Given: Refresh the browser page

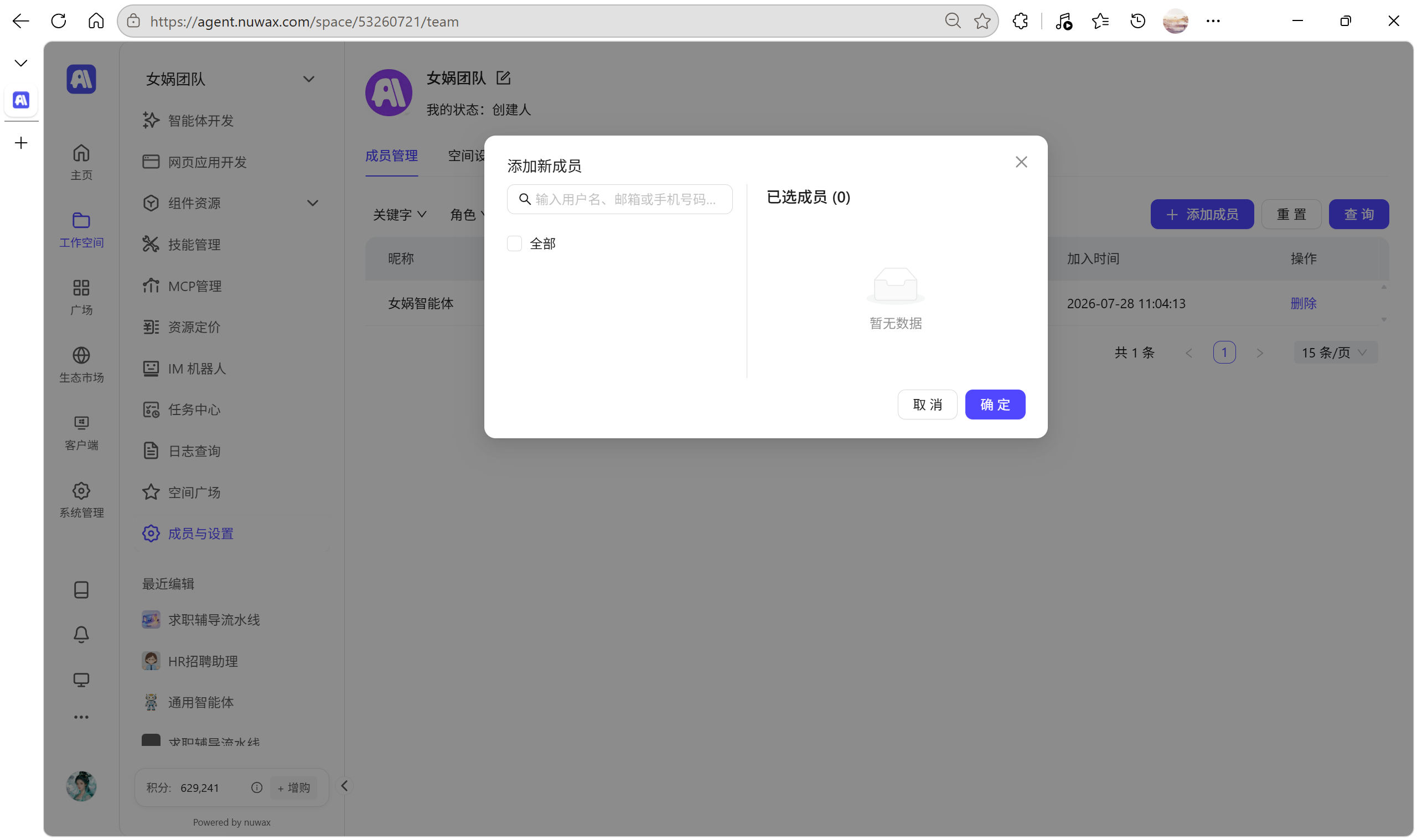Looking at the screenshot, I should [x=58, y=21].
